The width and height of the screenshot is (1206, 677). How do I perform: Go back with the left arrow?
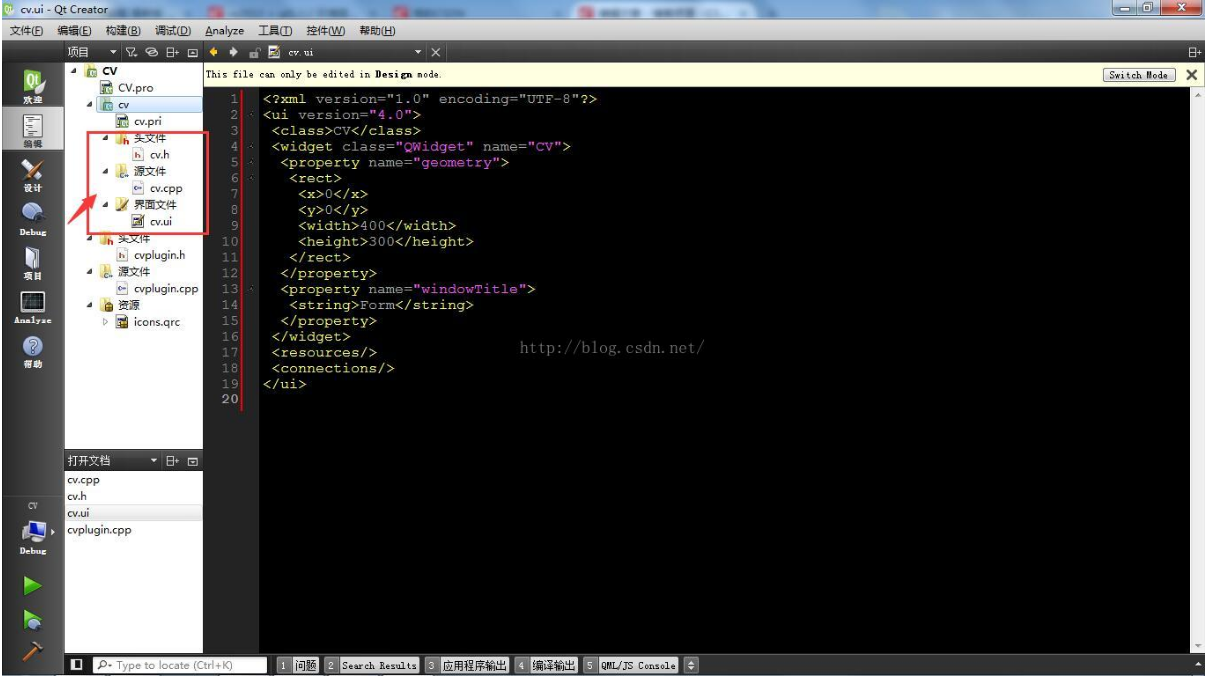215,52
